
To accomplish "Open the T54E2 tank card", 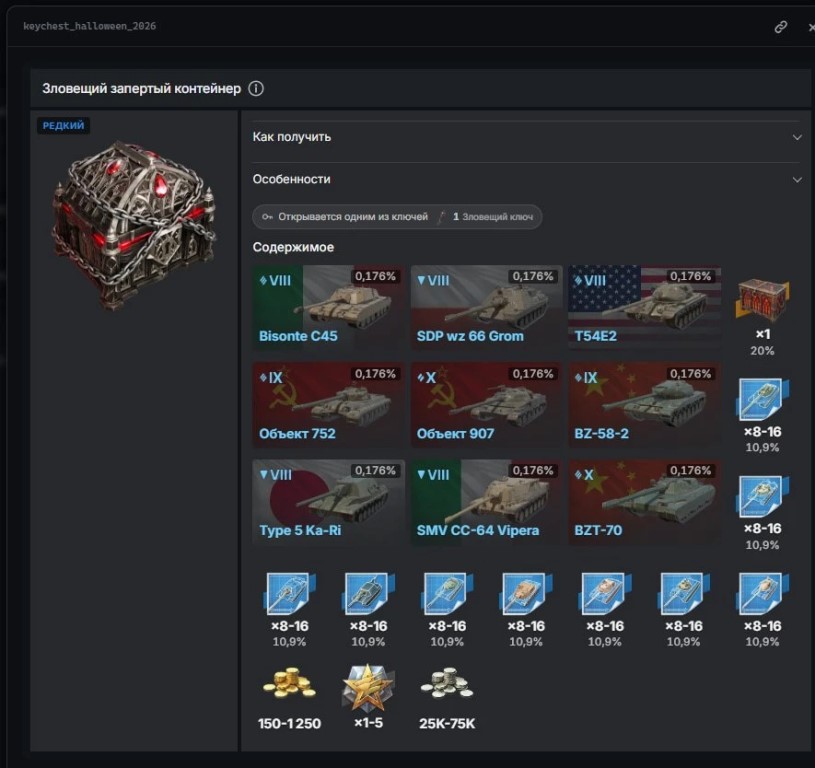I will pos(645,307).
